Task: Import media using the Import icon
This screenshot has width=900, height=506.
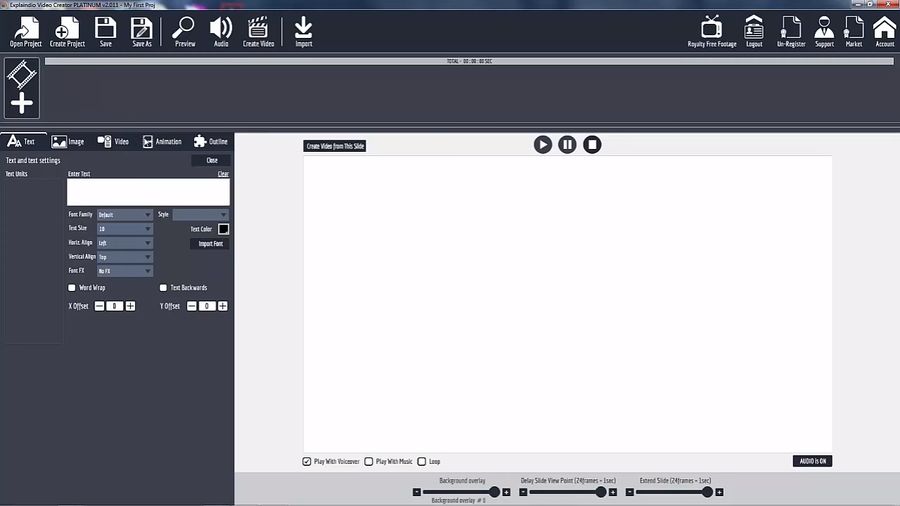Action: [304, 32]
